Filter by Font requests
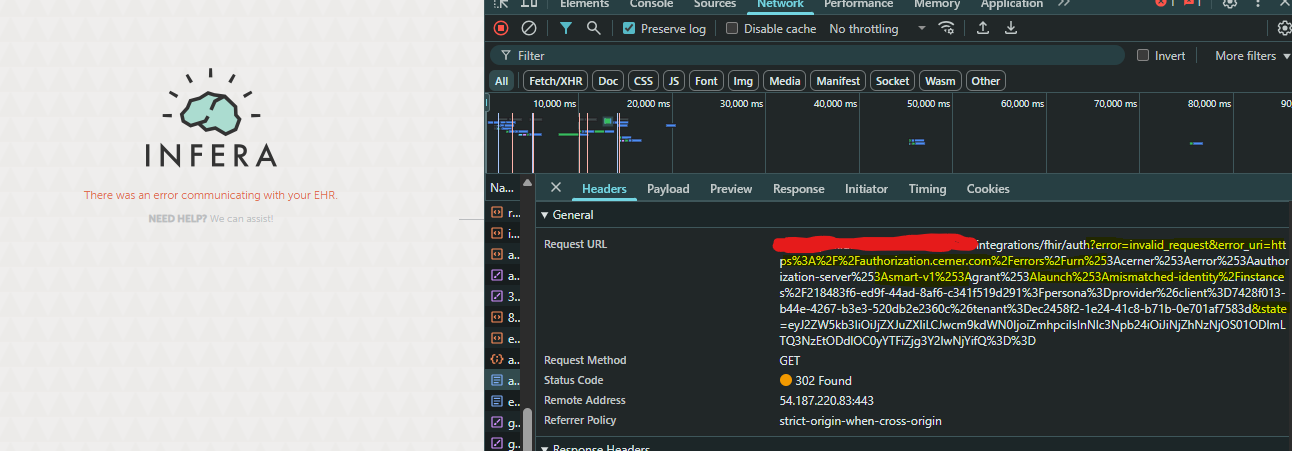This screenshot has height=451, width=1292. (707, 81)
